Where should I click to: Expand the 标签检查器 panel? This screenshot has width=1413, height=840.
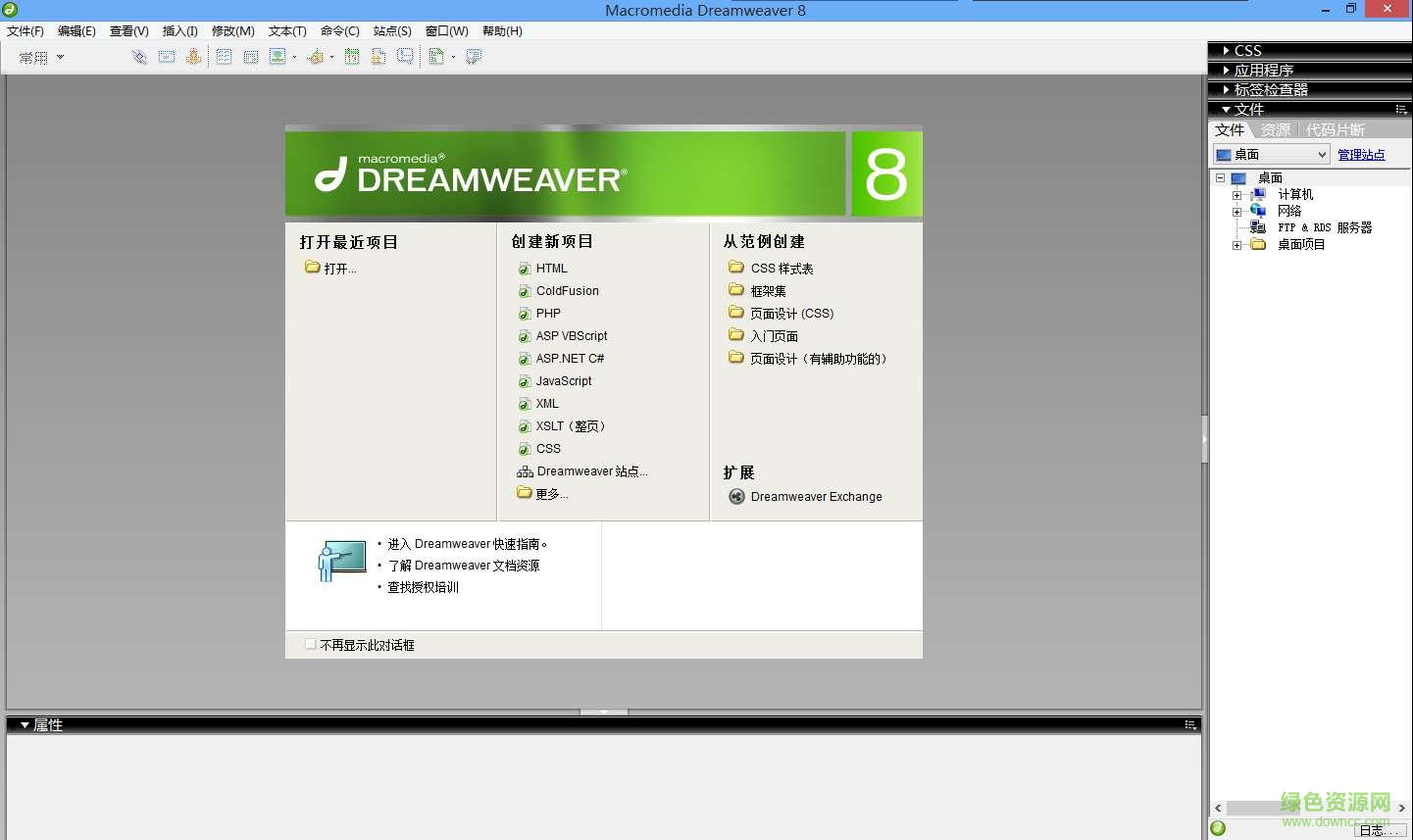click(x=1265, y=88)
